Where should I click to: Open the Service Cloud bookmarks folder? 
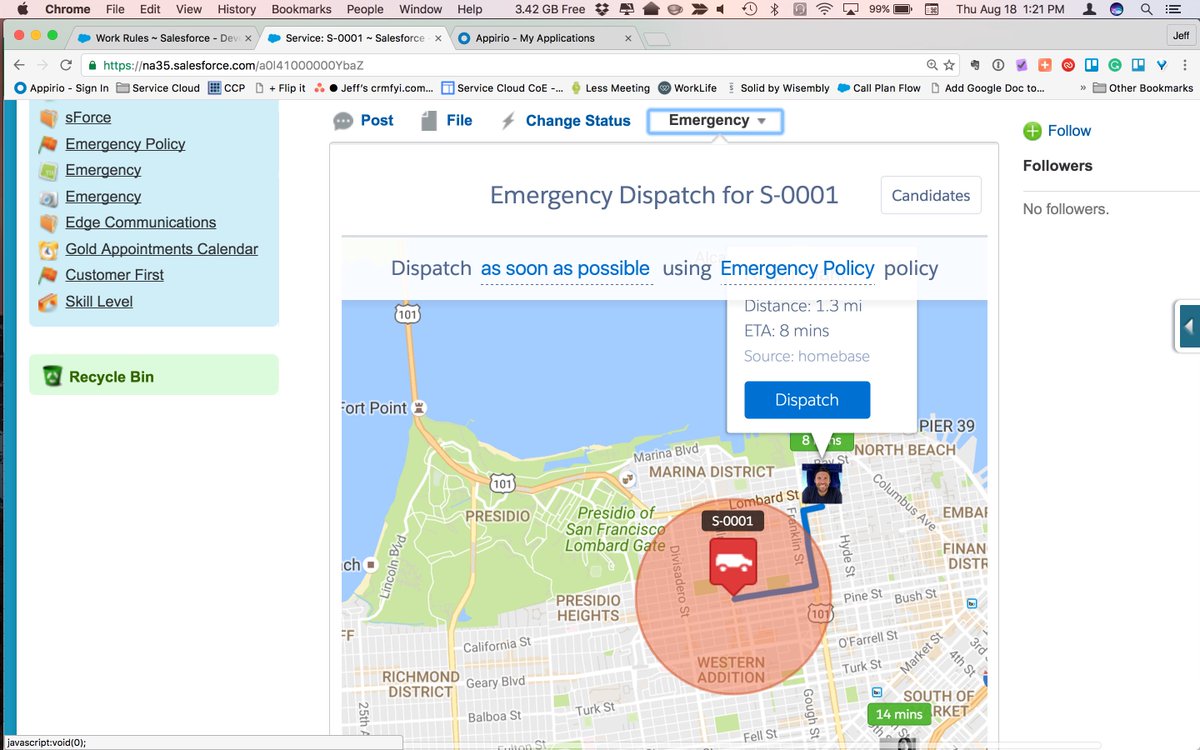(158, 88)
